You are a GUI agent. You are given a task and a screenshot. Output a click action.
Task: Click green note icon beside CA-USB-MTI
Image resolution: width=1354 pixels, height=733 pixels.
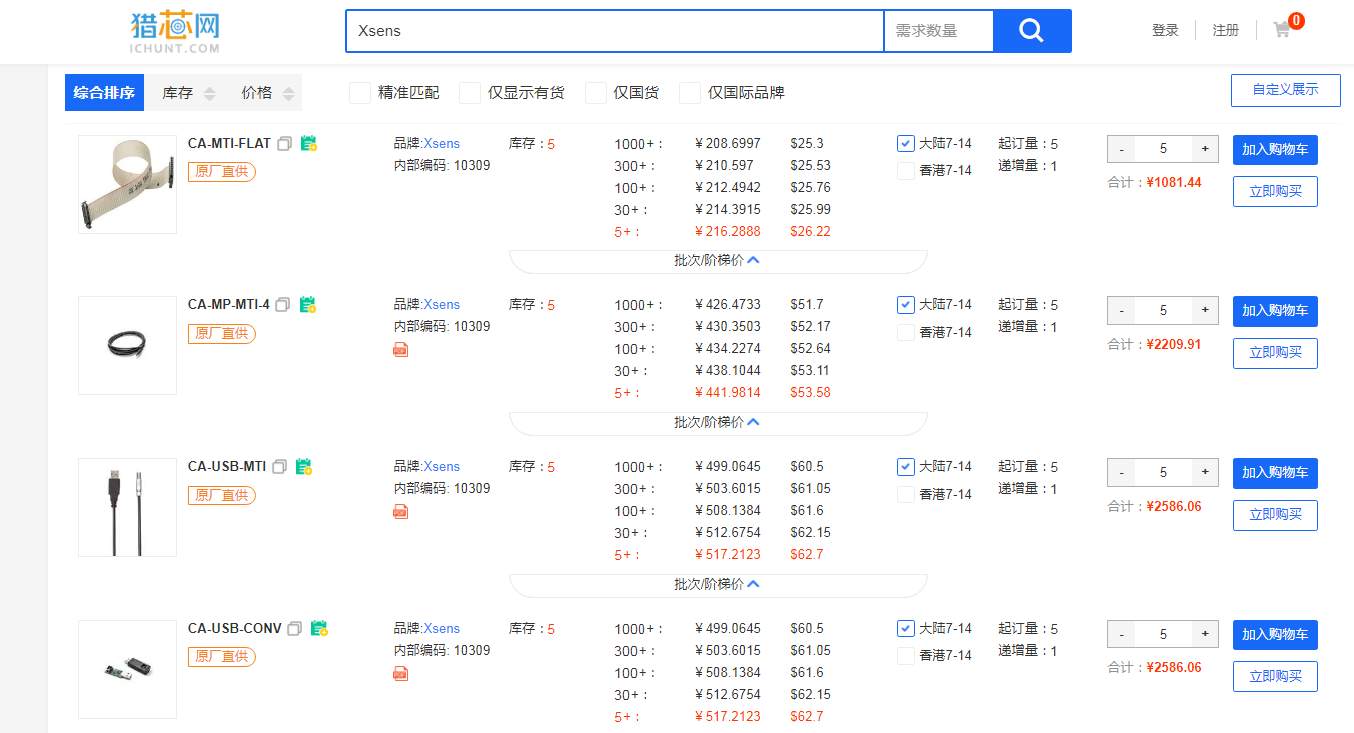point(304,466)
